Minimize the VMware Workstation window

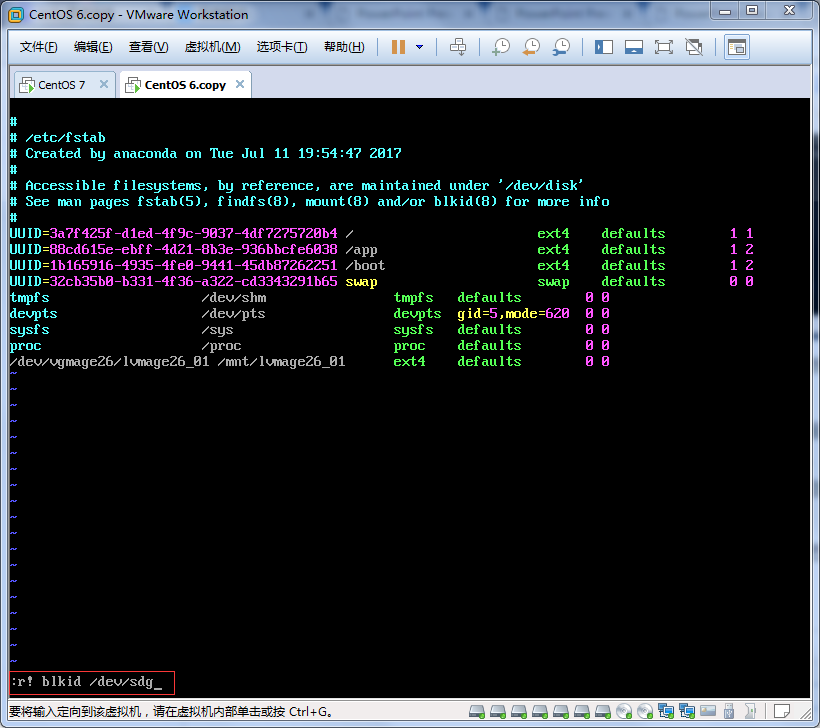pos(725,10)
